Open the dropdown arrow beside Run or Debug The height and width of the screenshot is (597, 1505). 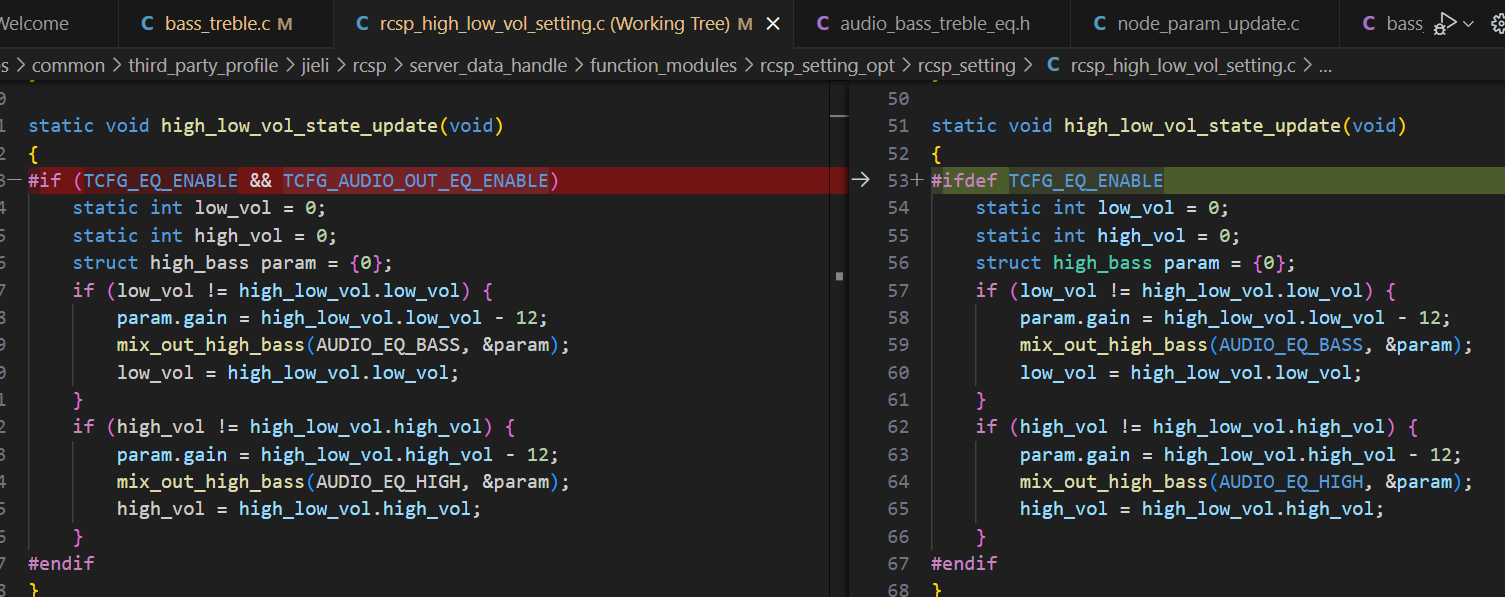[x=1468, y=23]
